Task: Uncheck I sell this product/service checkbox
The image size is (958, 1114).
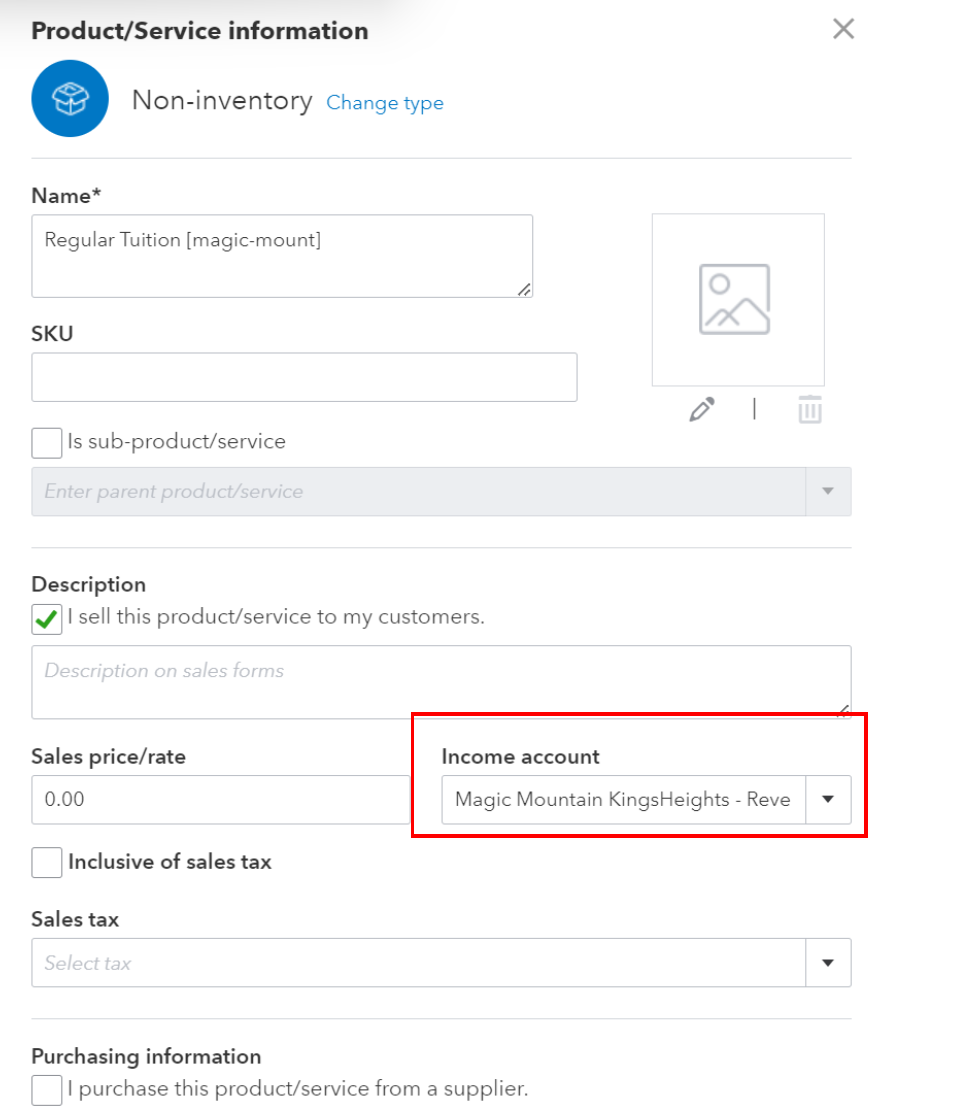Action: [47, 619]
